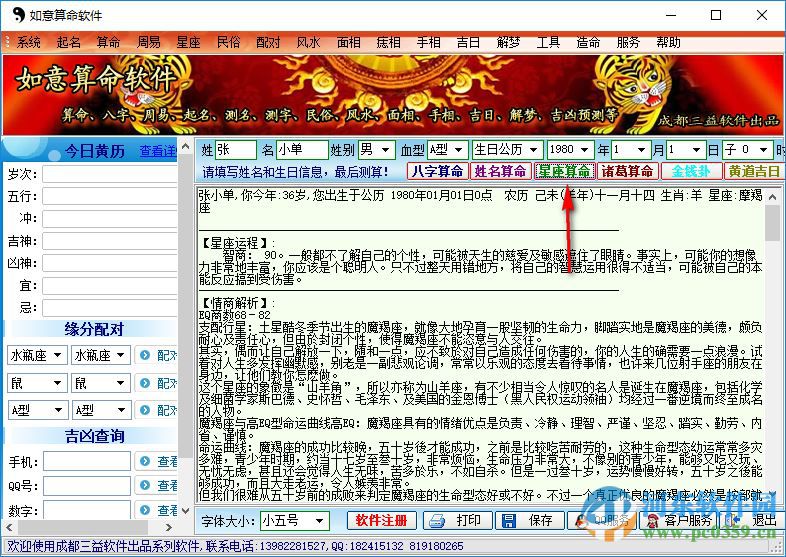Open second 鼠 animal sign dropdown

click(x=101, y=384)
